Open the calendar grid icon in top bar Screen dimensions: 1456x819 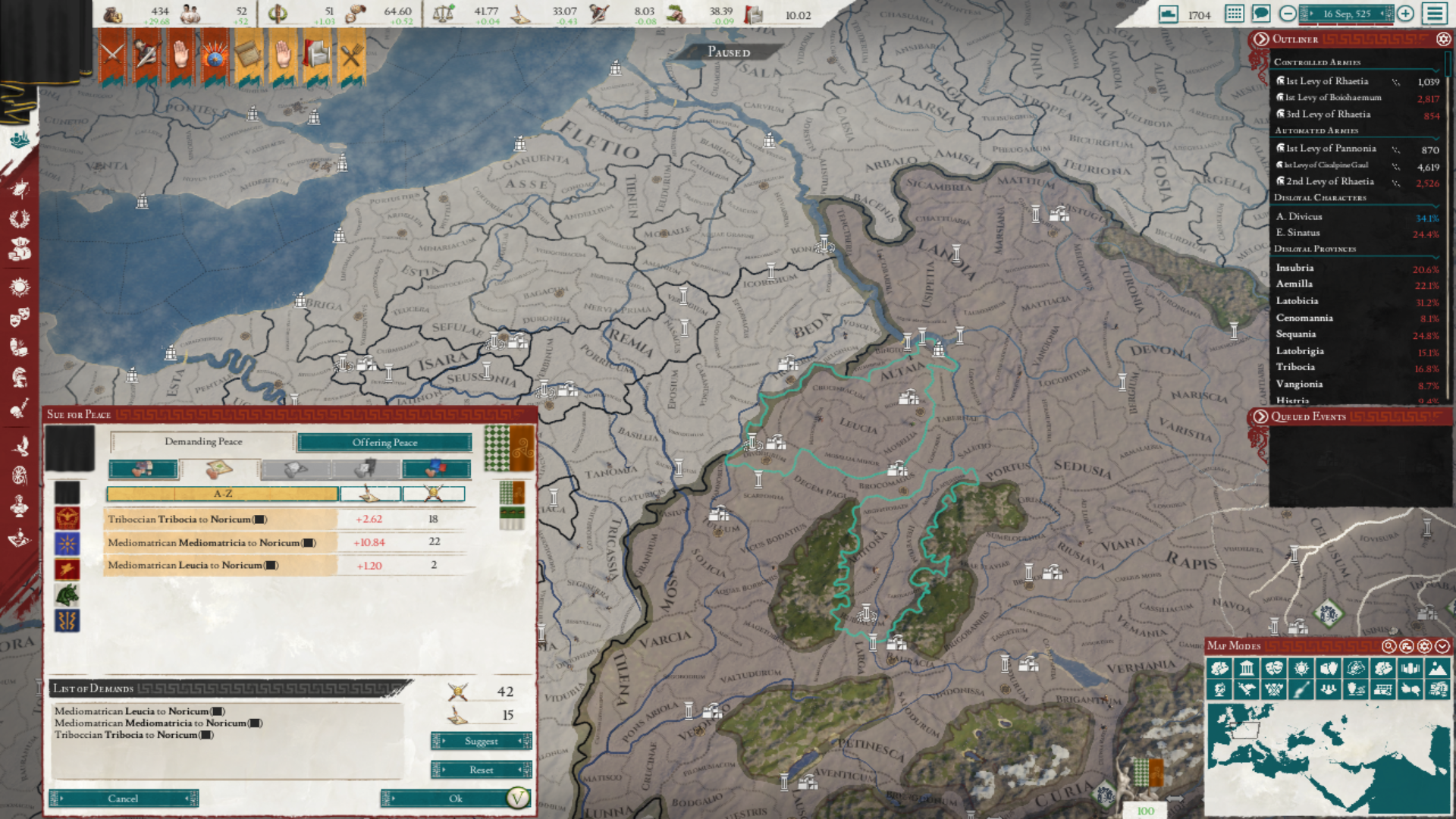[x=1235, y=14]
